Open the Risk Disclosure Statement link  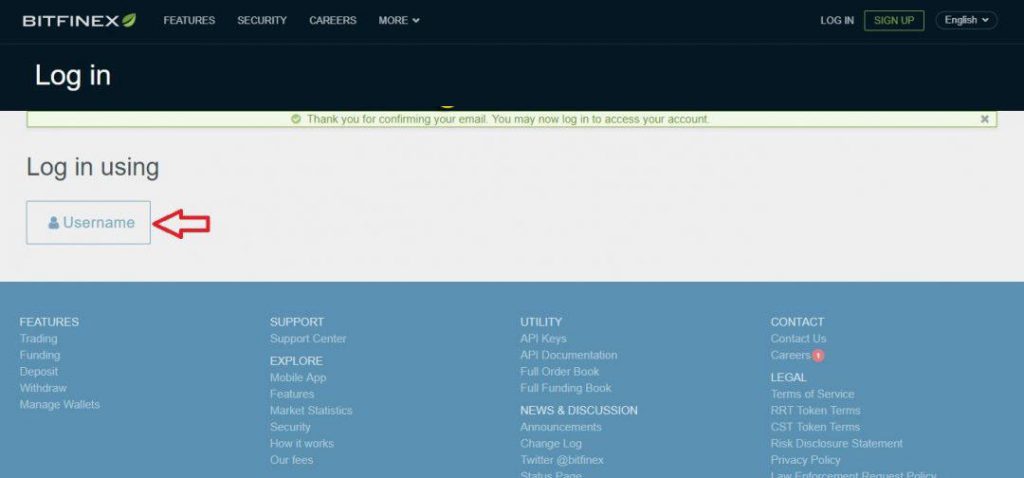click(837, 443)
